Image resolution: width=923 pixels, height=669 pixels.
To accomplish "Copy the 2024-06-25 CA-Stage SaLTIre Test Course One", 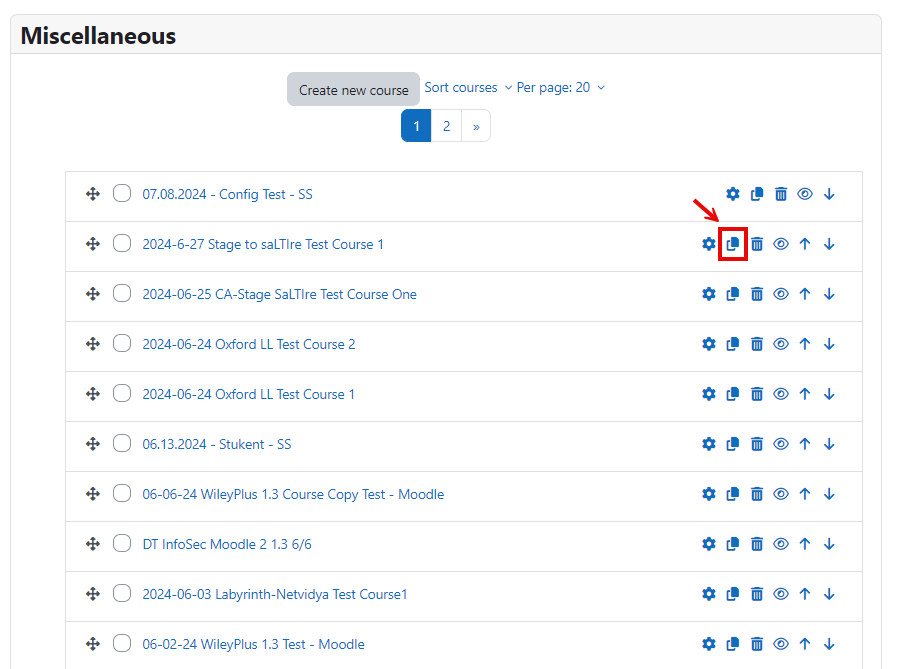I will (x=732, y=294).
